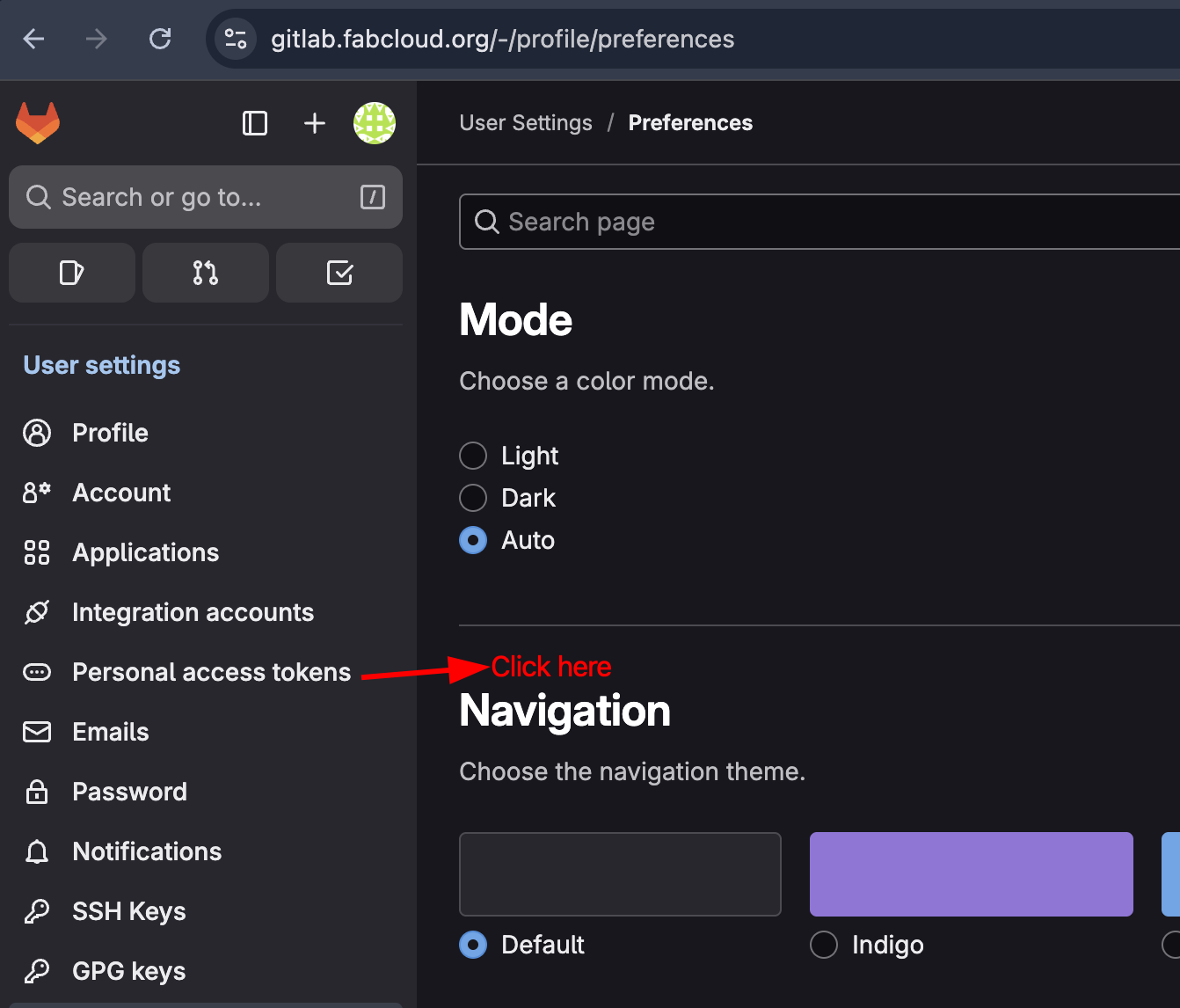Open the create new plus menu
This screenshot has height=1008, width=1180.
coord(314,123)
